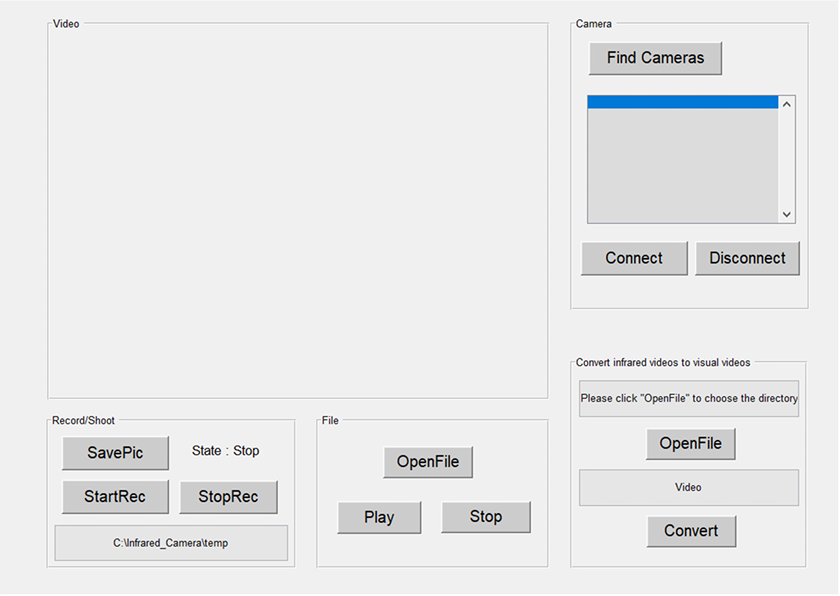
Task: Stop video playback in File panel
Action: coord(486,517)
